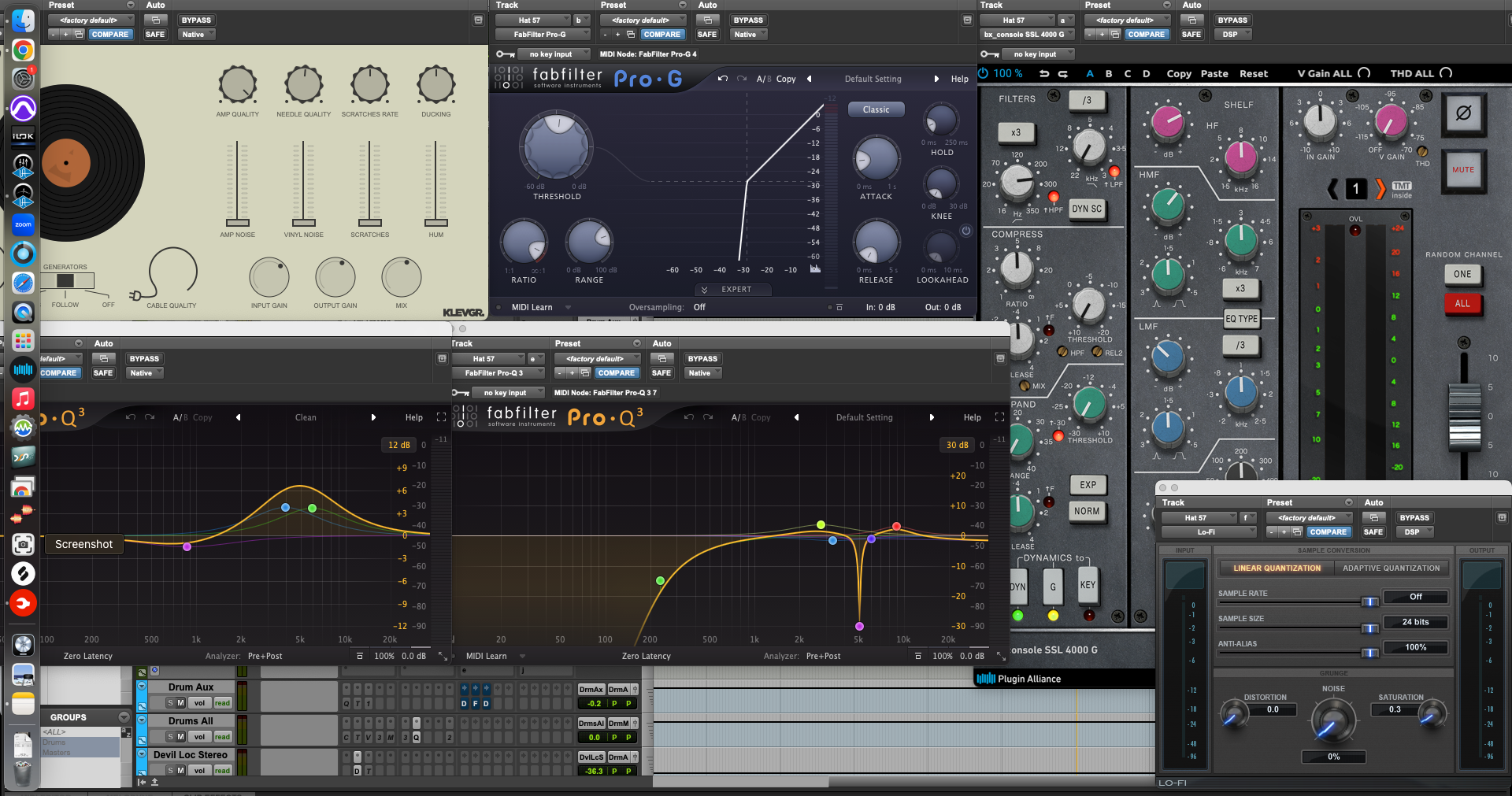Open Finder from the Dock

(23, 20)
